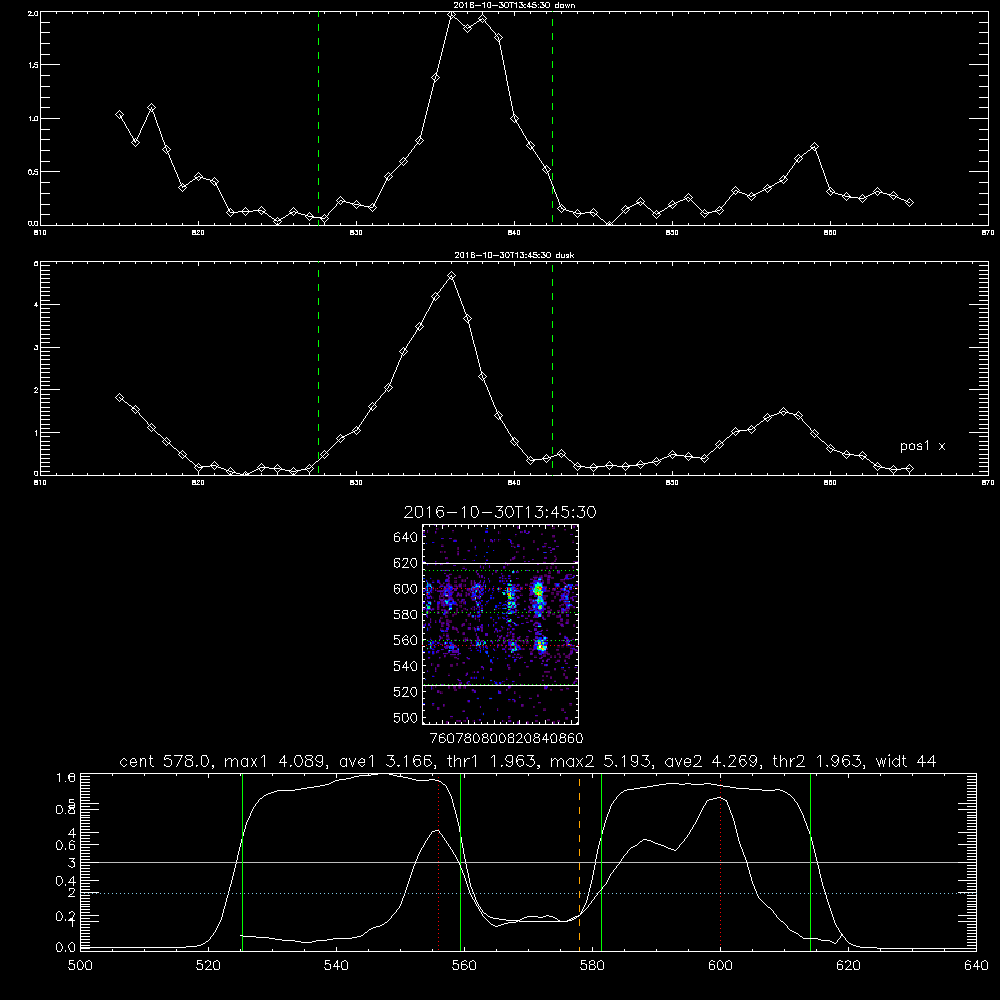Screen dimensions: 1000x1000
Task: Click the x-axis number string below spectral image
Action: [x=507, y=739]
